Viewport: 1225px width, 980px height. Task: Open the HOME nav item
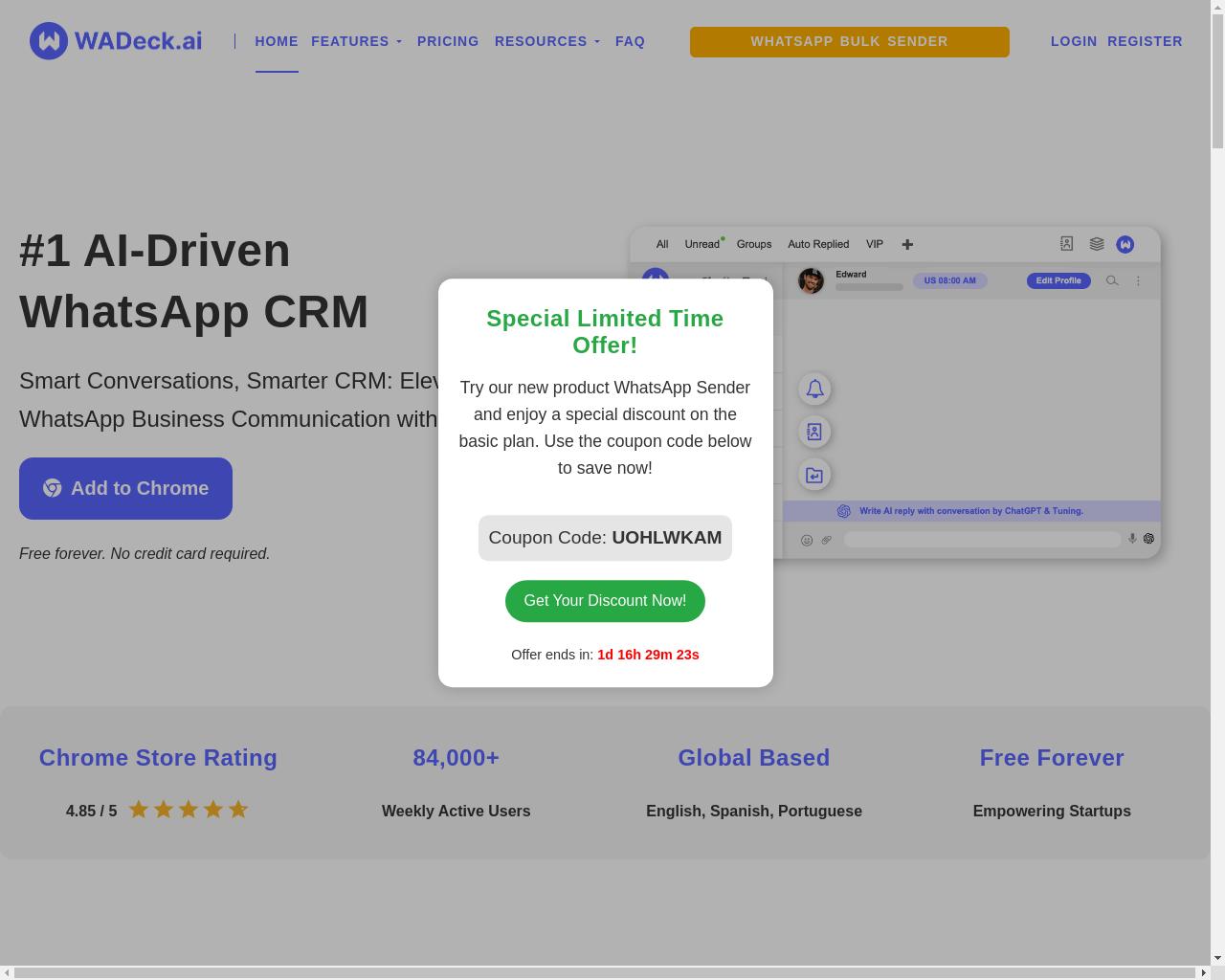tap(277, 41)
